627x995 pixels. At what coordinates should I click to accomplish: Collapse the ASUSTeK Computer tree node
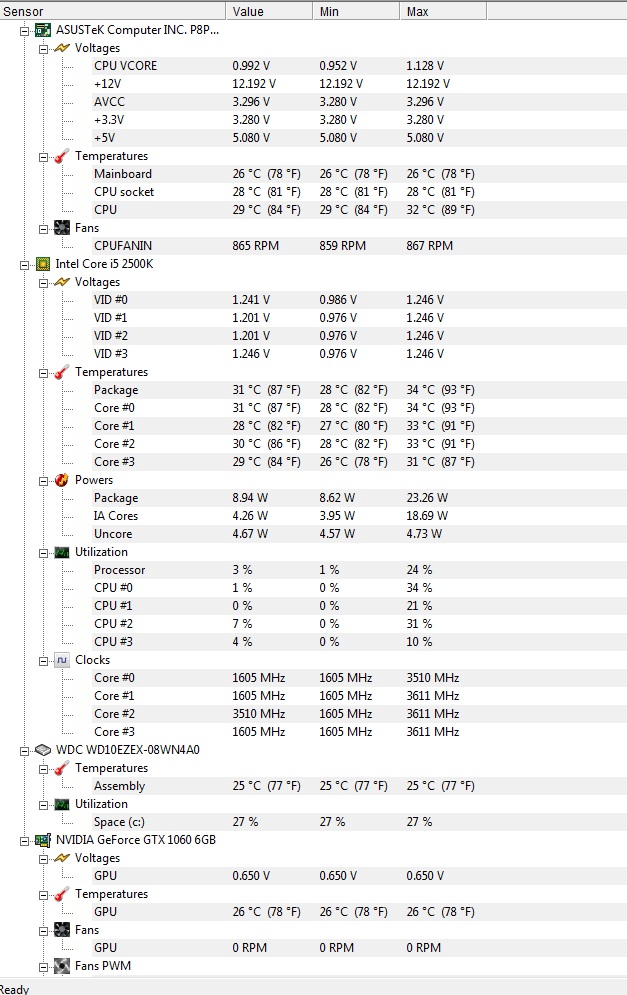(25, 30)
